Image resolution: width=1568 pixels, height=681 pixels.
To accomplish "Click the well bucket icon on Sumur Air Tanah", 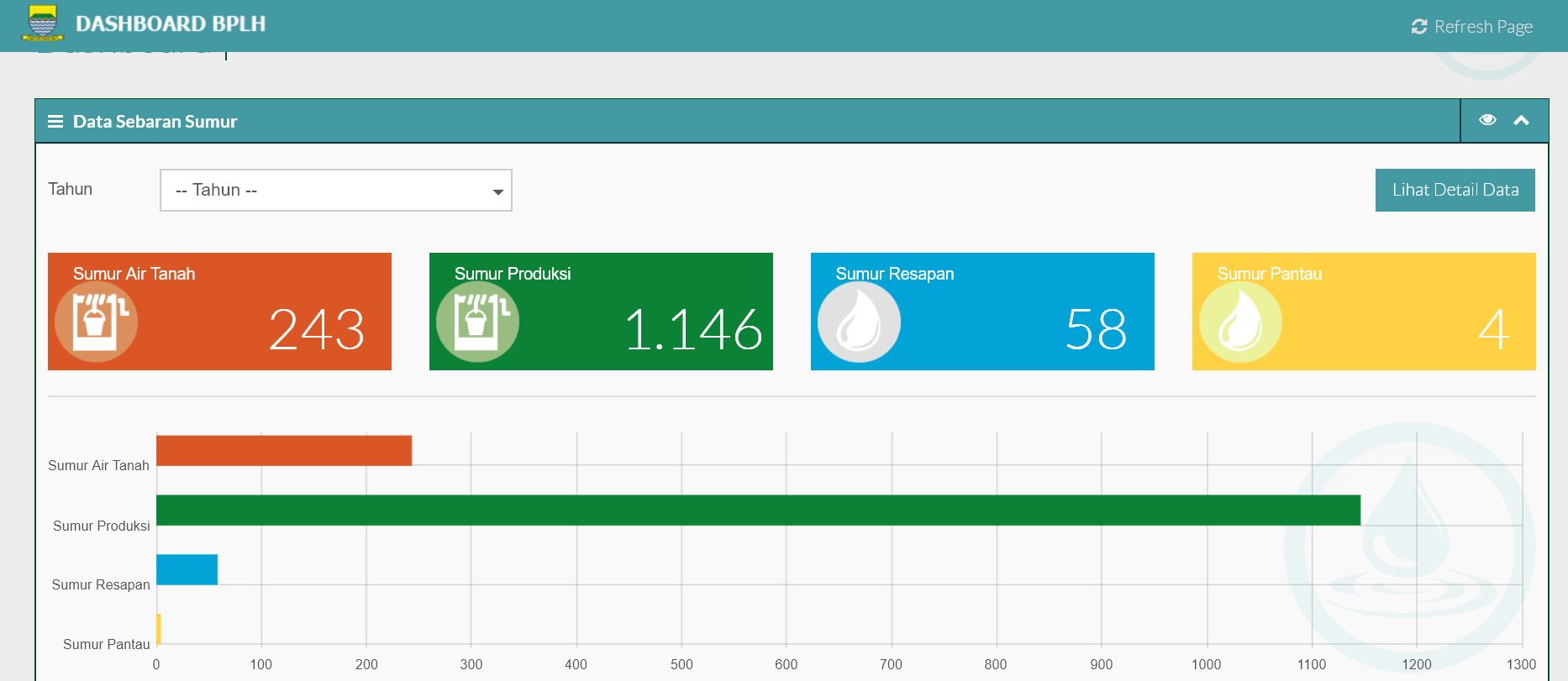I will (x=96, y=322).
